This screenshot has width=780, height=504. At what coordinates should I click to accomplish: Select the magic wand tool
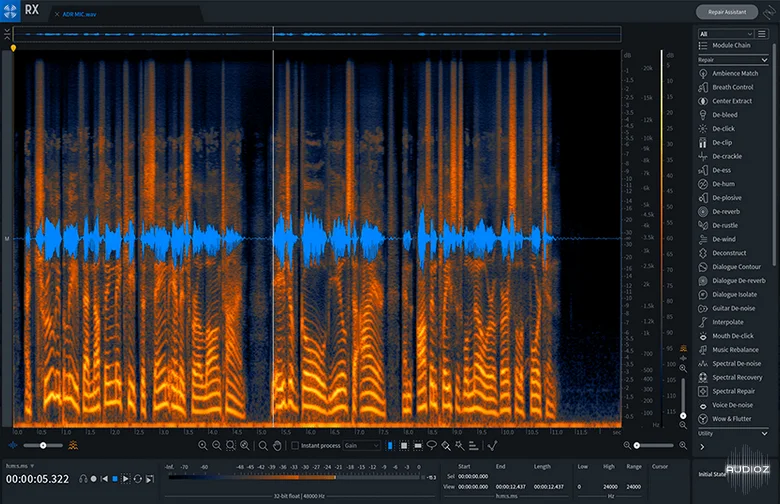click(460, 445)
